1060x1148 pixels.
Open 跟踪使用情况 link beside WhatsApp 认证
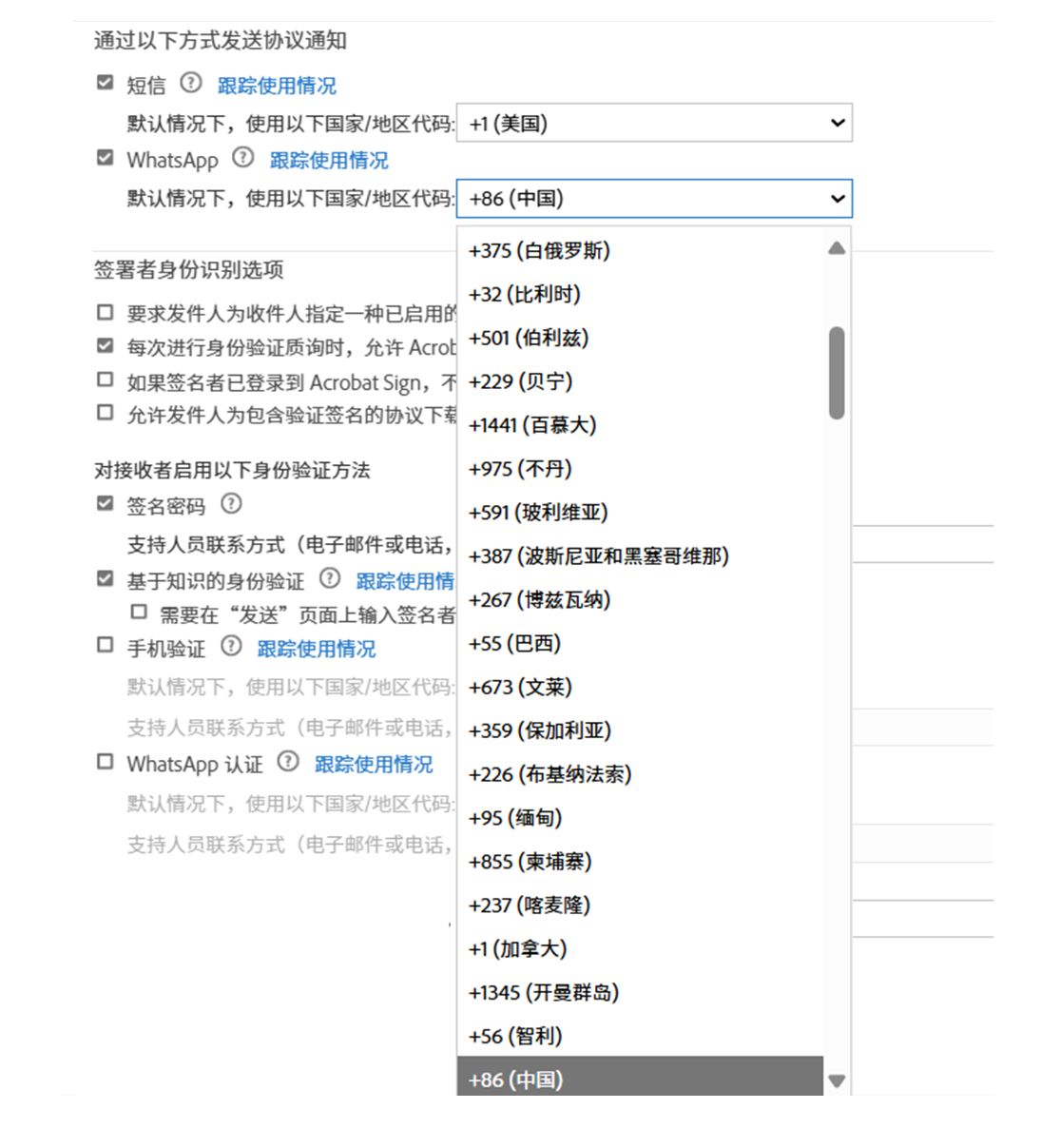(x=374, y=764)
